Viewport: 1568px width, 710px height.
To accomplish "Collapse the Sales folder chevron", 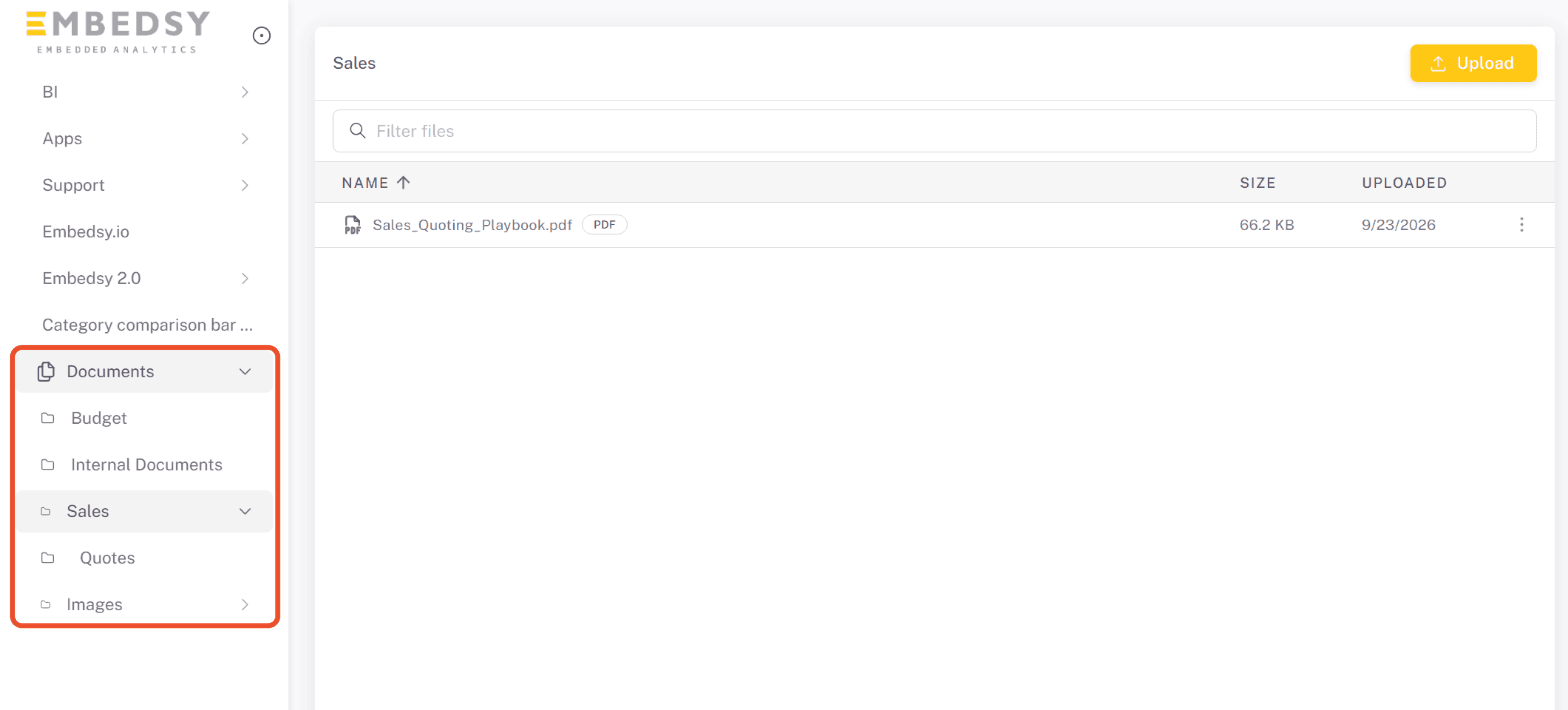I will point(245,511).
